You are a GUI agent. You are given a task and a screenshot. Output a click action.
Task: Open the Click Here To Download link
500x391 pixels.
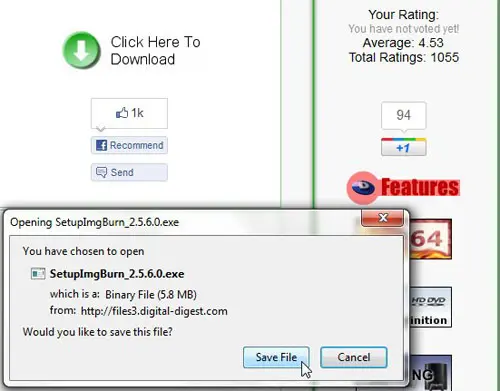155,50
